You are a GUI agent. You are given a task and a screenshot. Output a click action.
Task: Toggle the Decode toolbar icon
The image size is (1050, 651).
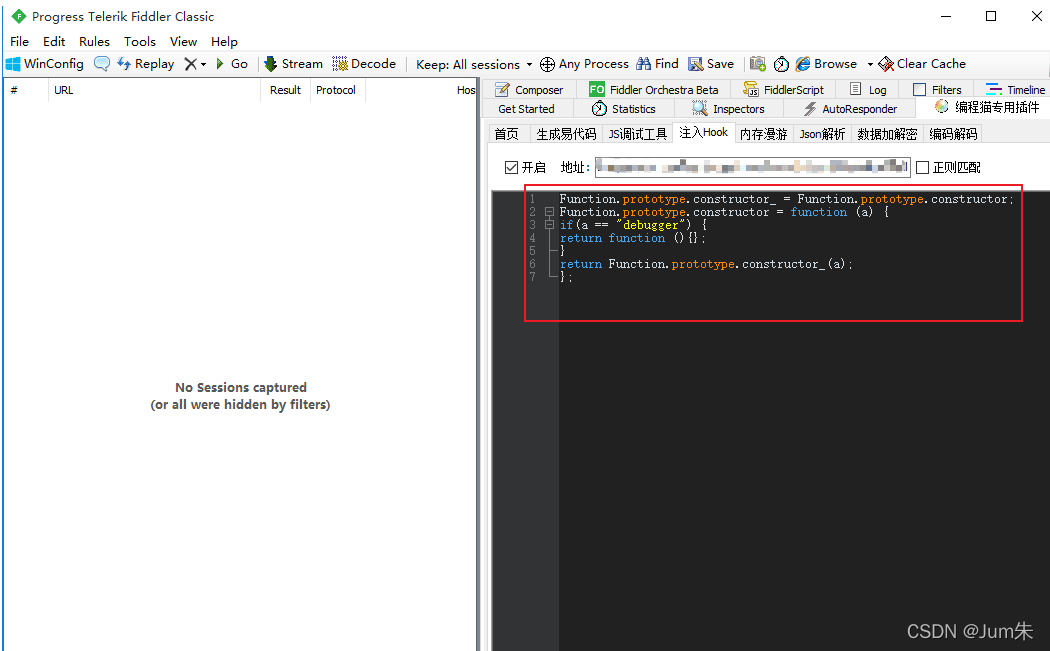pyautogui.click(x=340, y=64)
